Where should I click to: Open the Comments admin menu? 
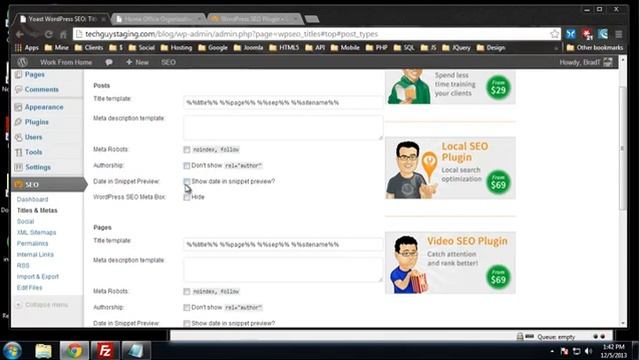click(41, 89)
